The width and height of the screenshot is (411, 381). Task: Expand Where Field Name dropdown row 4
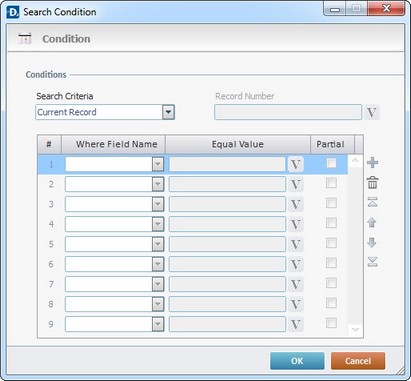coord(158,224)
